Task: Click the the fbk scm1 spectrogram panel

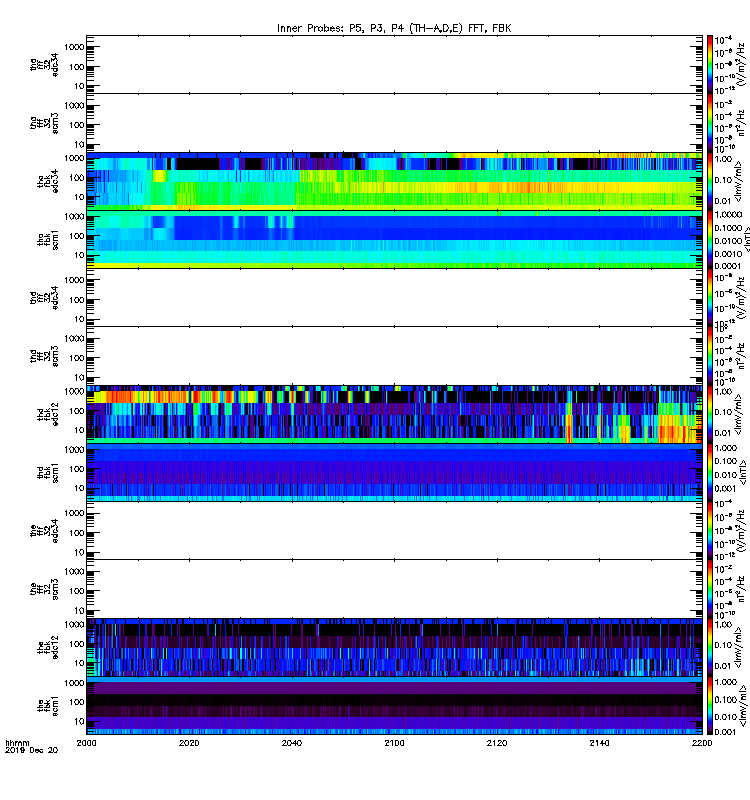Action: [394, 706]
